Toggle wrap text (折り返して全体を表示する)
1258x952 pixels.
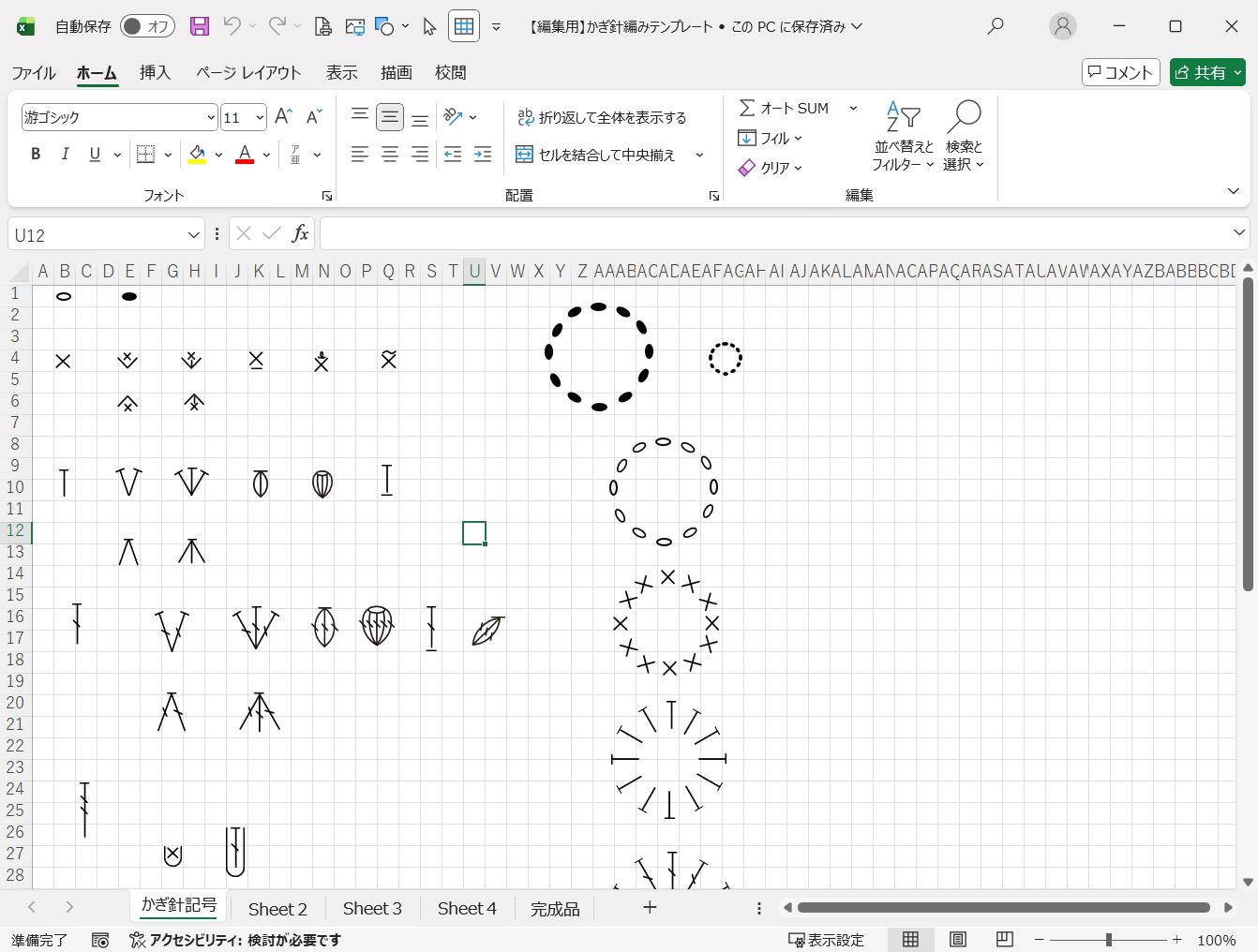click(602, 117)
